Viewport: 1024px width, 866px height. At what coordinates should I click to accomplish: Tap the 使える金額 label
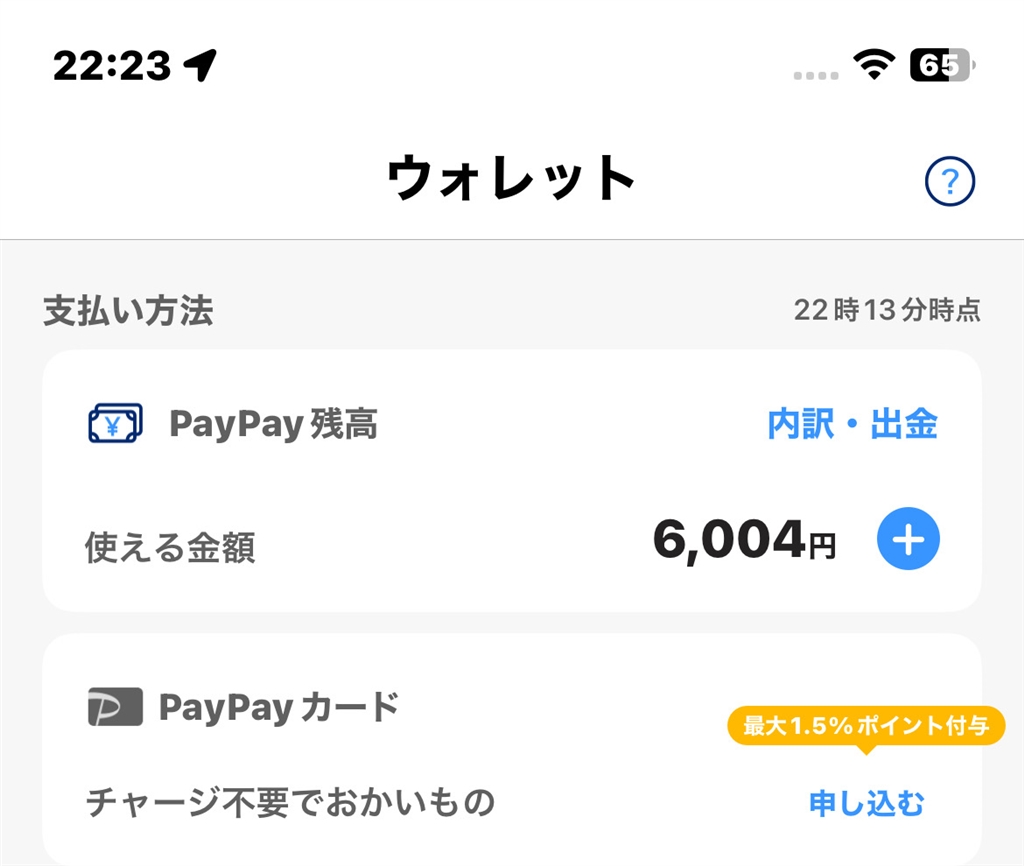click(170, 548)
